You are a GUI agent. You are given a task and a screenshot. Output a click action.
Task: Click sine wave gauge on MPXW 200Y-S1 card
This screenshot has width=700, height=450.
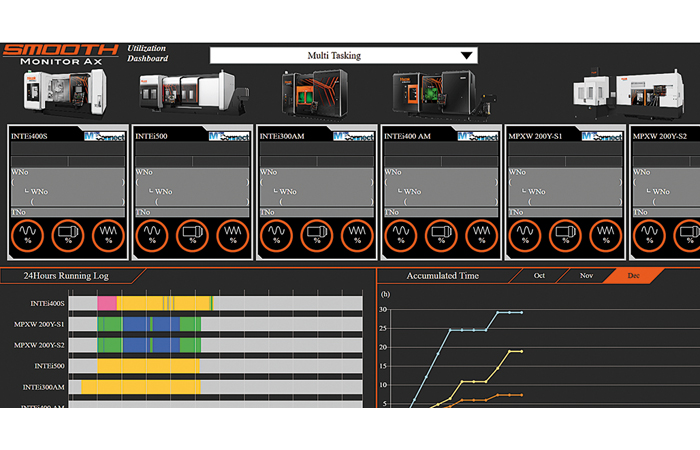[525, 235]
